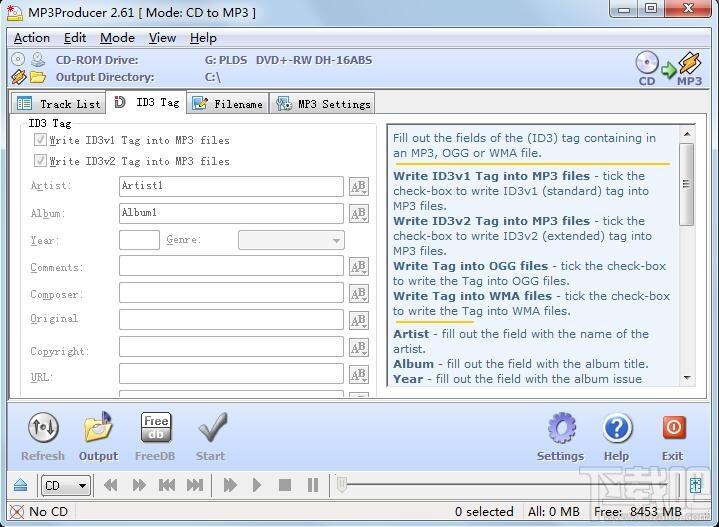The width and height of the screenshot is (719, 527).
Task: Click the playback position slider handle
Action: pyautogui.click(x=342, y=485)
